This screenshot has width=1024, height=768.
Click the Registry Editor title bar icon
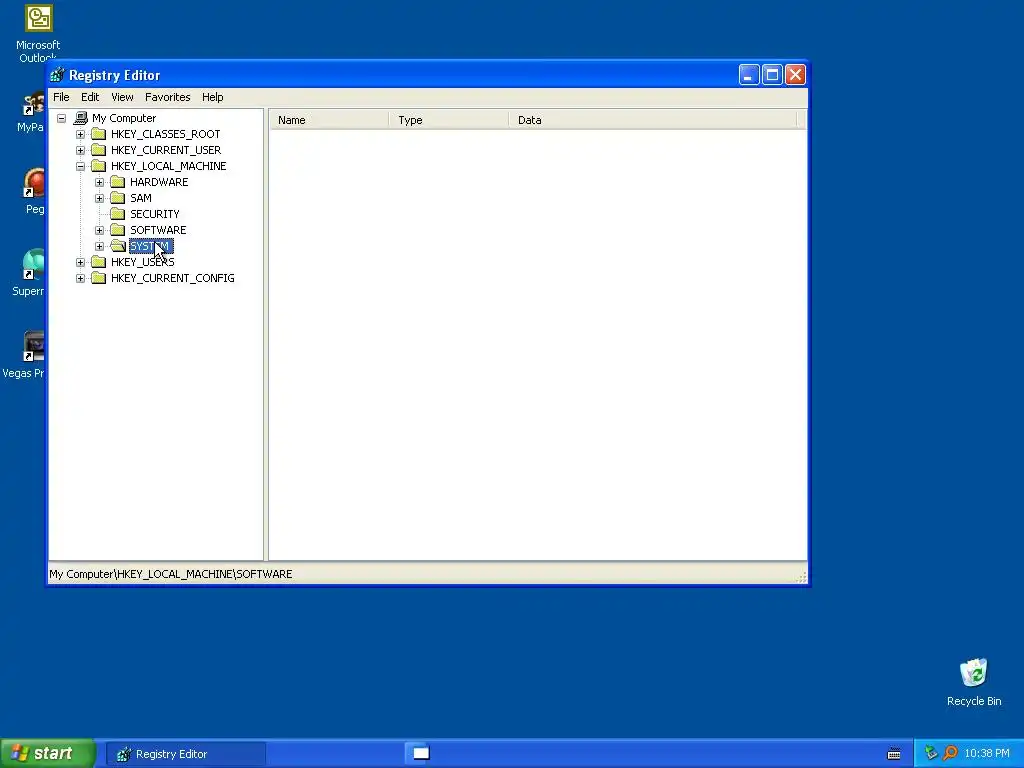click(x=57, y=75)
